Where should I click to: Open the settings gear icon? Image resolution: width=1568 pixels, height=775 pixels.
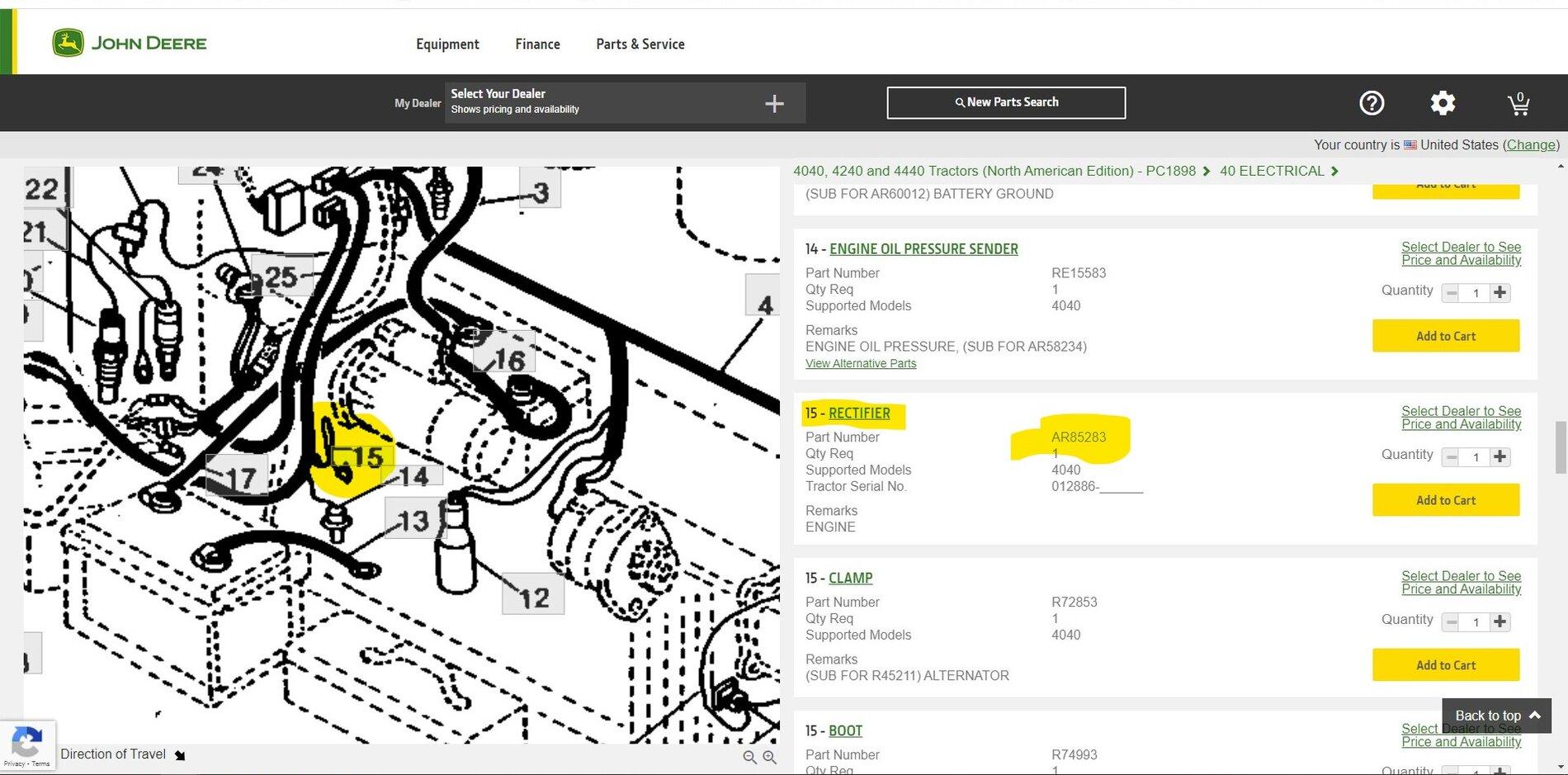[x=1443, y=103]
